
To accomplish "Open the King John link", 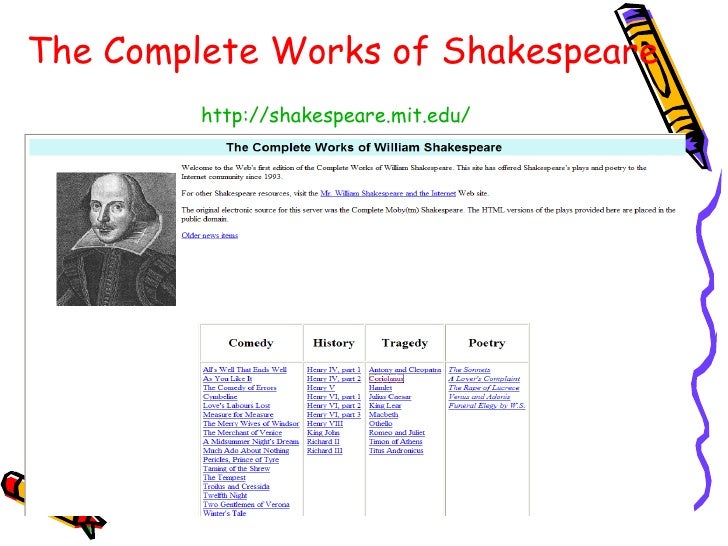I will coord(323,432).
